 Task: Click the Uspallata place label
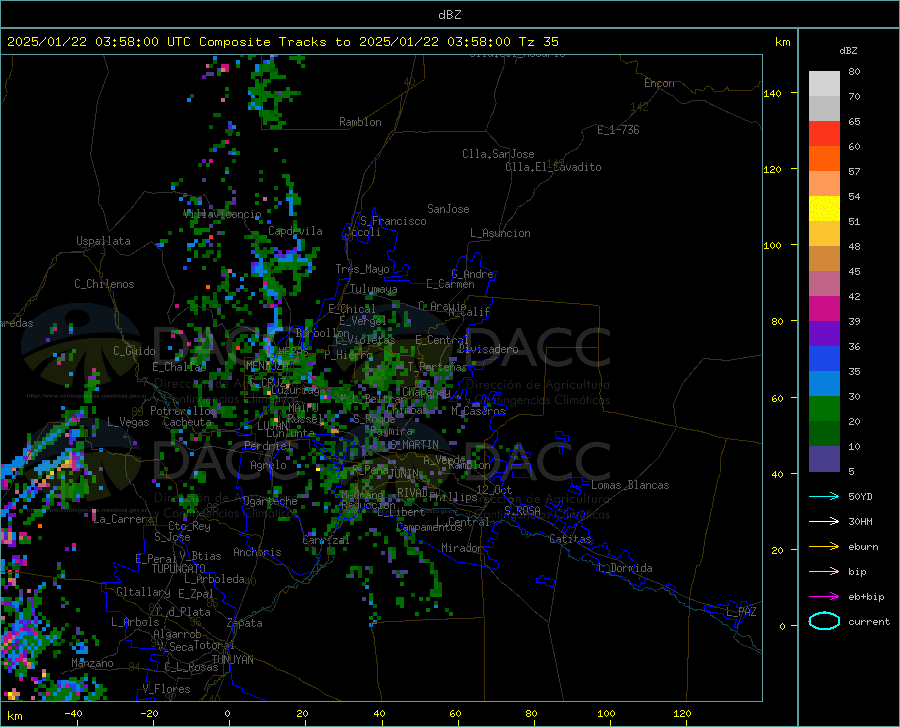point(103,241)
